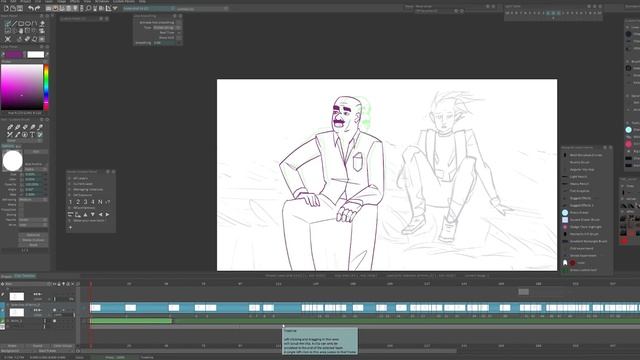Select the rectangle shape tool
The image size is (640, 360).
click(x=21, y=24)
